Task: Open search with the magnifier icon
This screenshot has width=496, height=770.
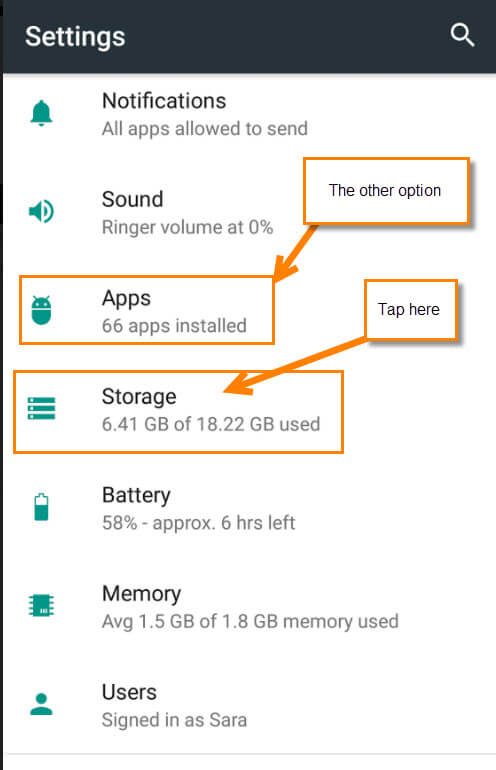Action: coord(462,35)
